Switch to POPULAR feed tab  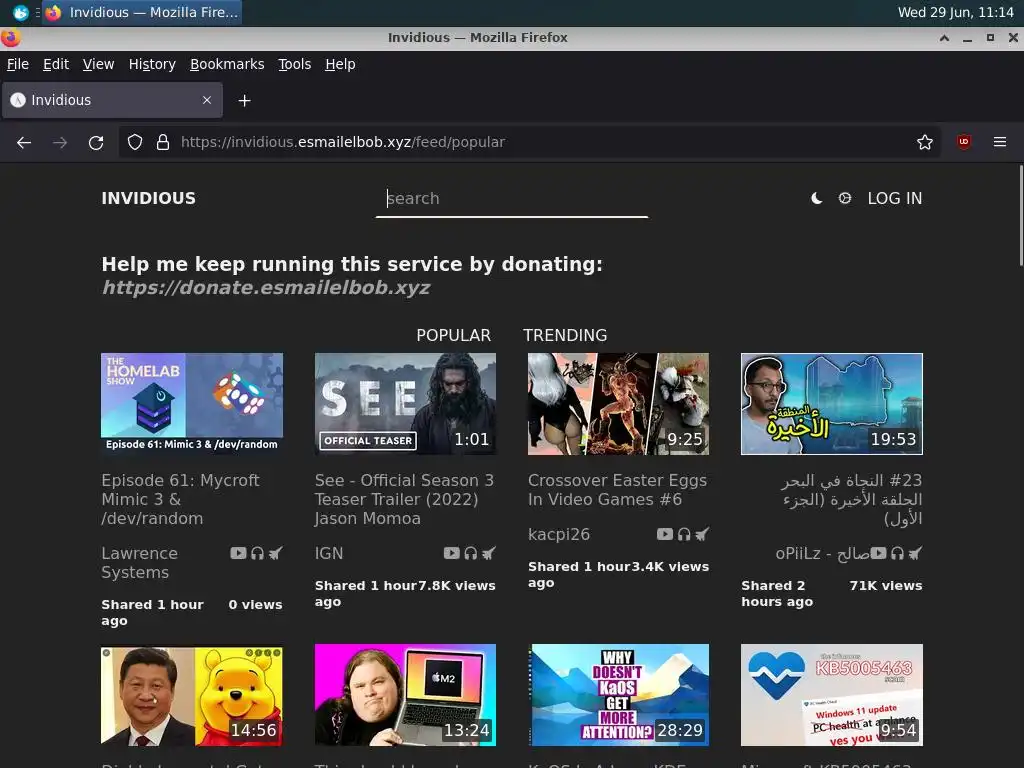(453, 335)
